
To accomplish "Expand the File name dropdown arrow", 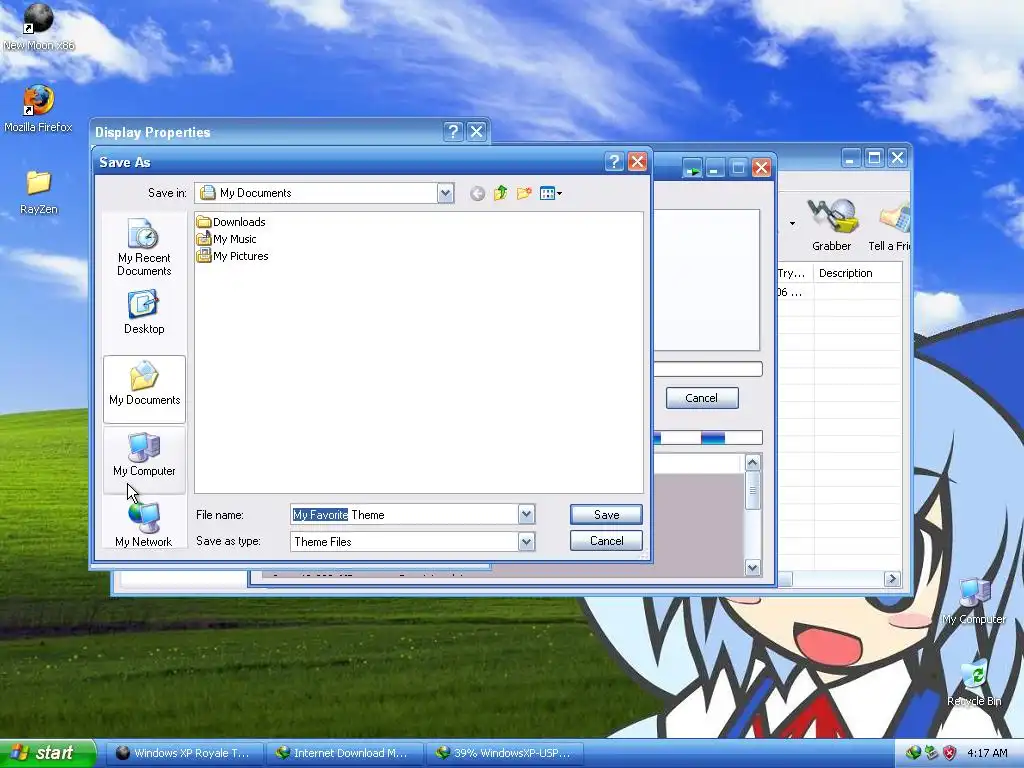I will pyautogui.click(x=526, y=515).
